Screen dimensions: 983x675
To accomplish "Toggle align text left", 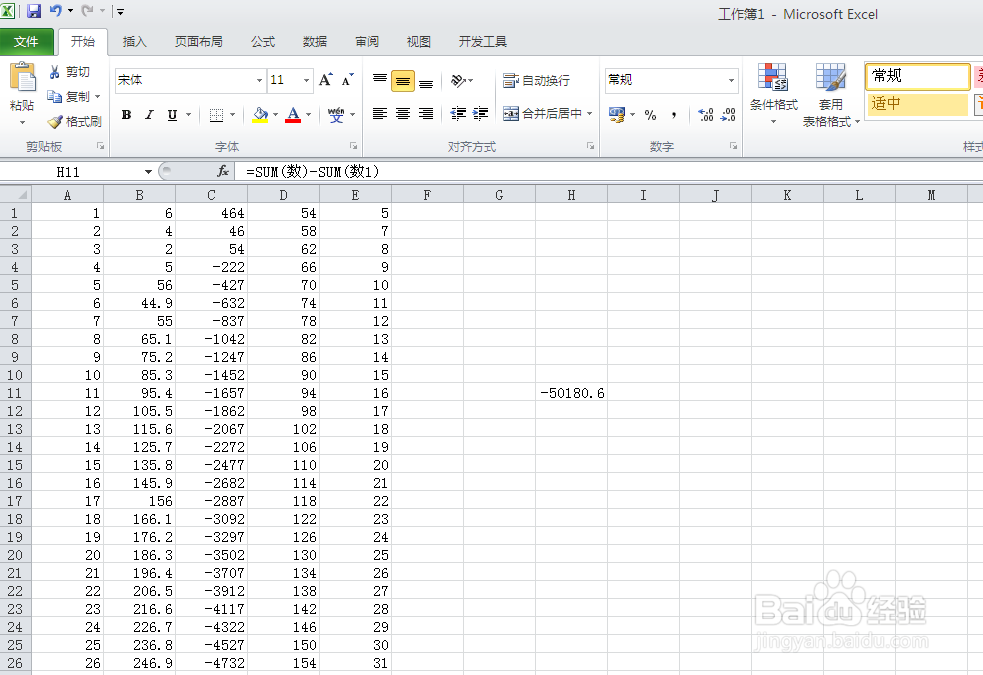I will coord(380,113).
